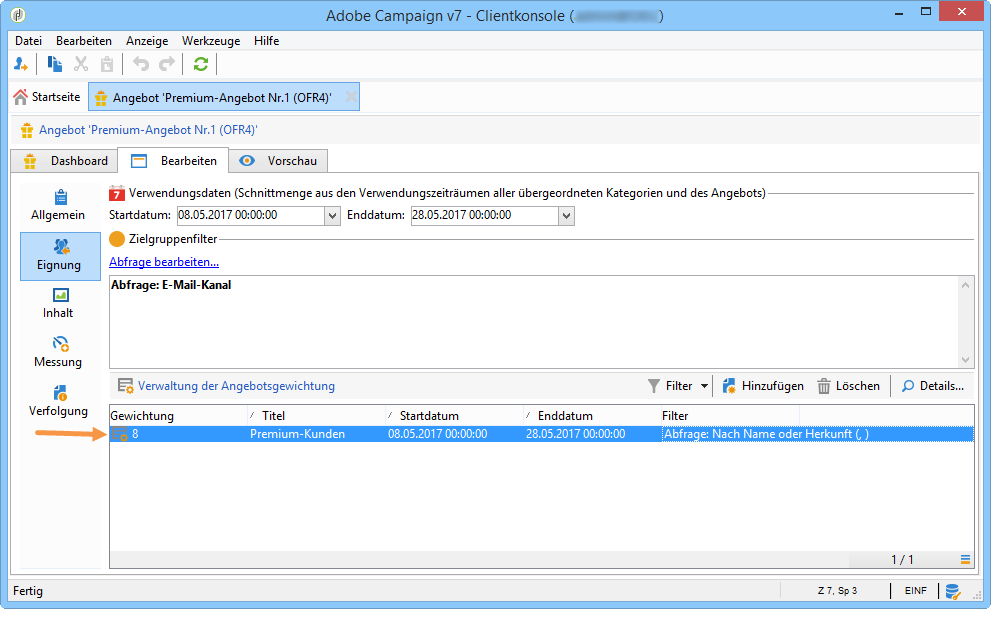1008x628 pixels.
Task: Sort by the Enddatum column header
Action: tap(593, 417)
